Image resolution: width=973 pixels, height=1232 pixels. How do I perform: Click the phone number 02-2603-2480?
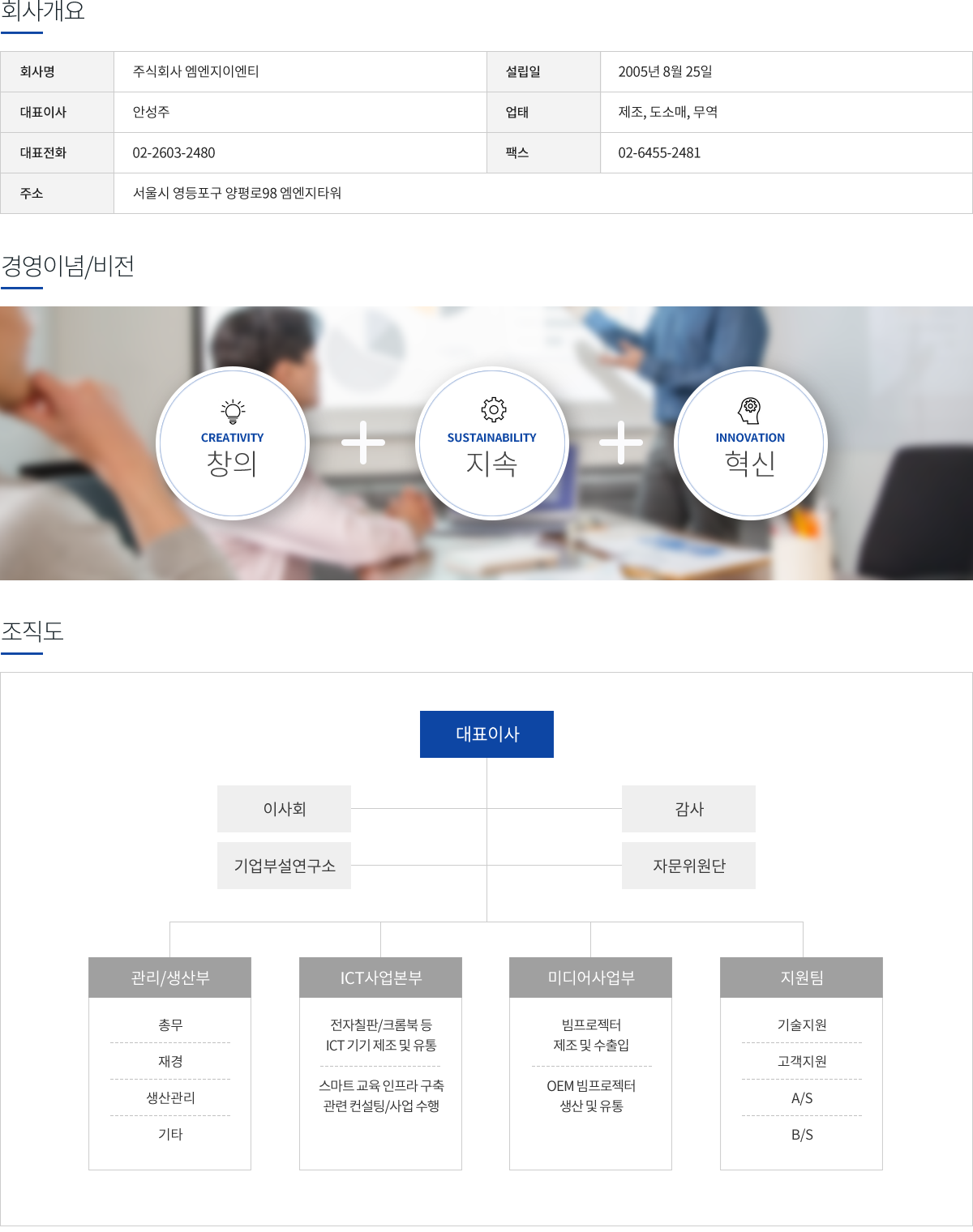click(x=174, y=152)
